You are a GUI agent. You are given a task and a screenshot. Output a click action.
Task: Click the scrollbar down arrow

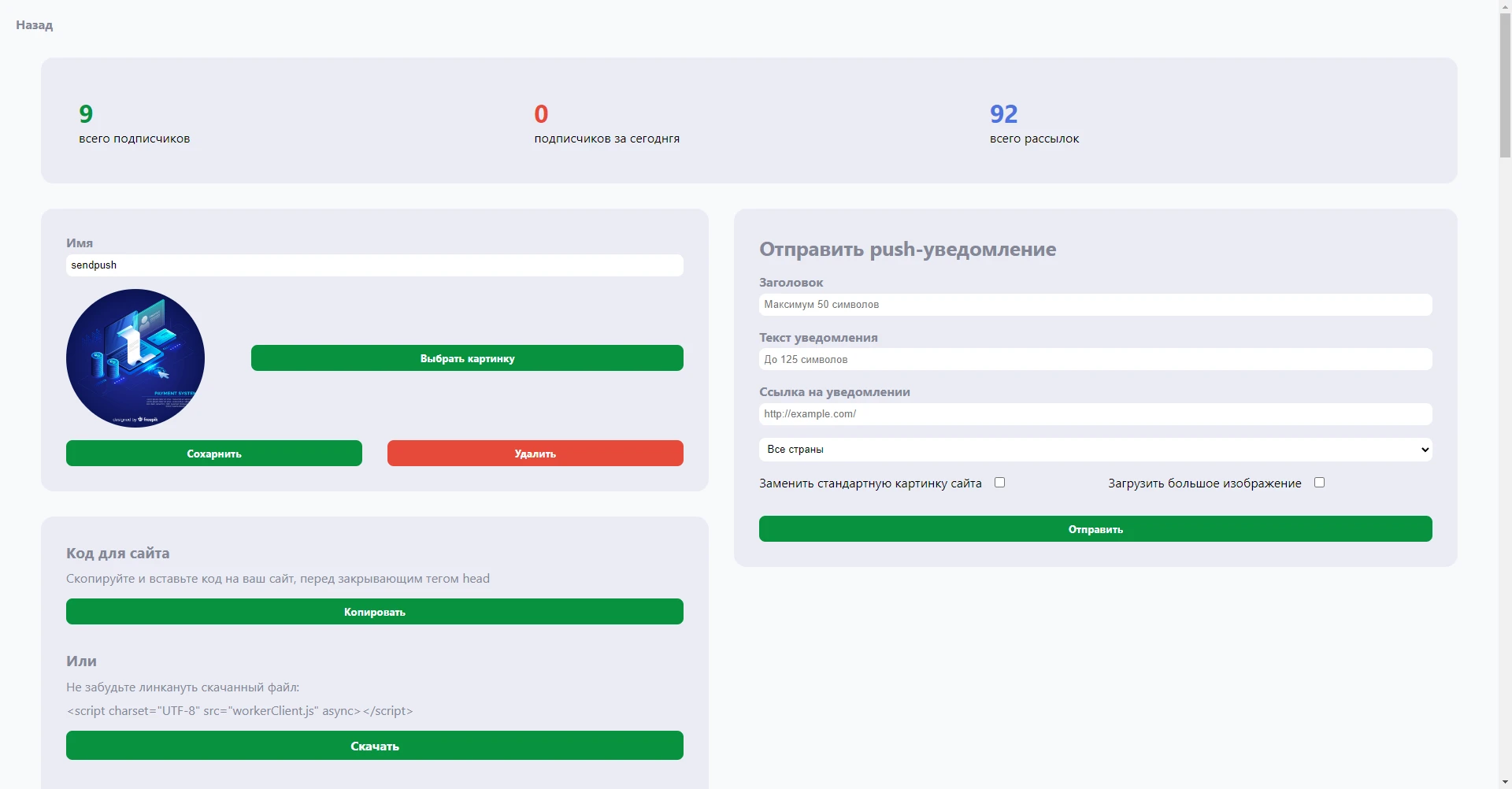click(1505, 782)
